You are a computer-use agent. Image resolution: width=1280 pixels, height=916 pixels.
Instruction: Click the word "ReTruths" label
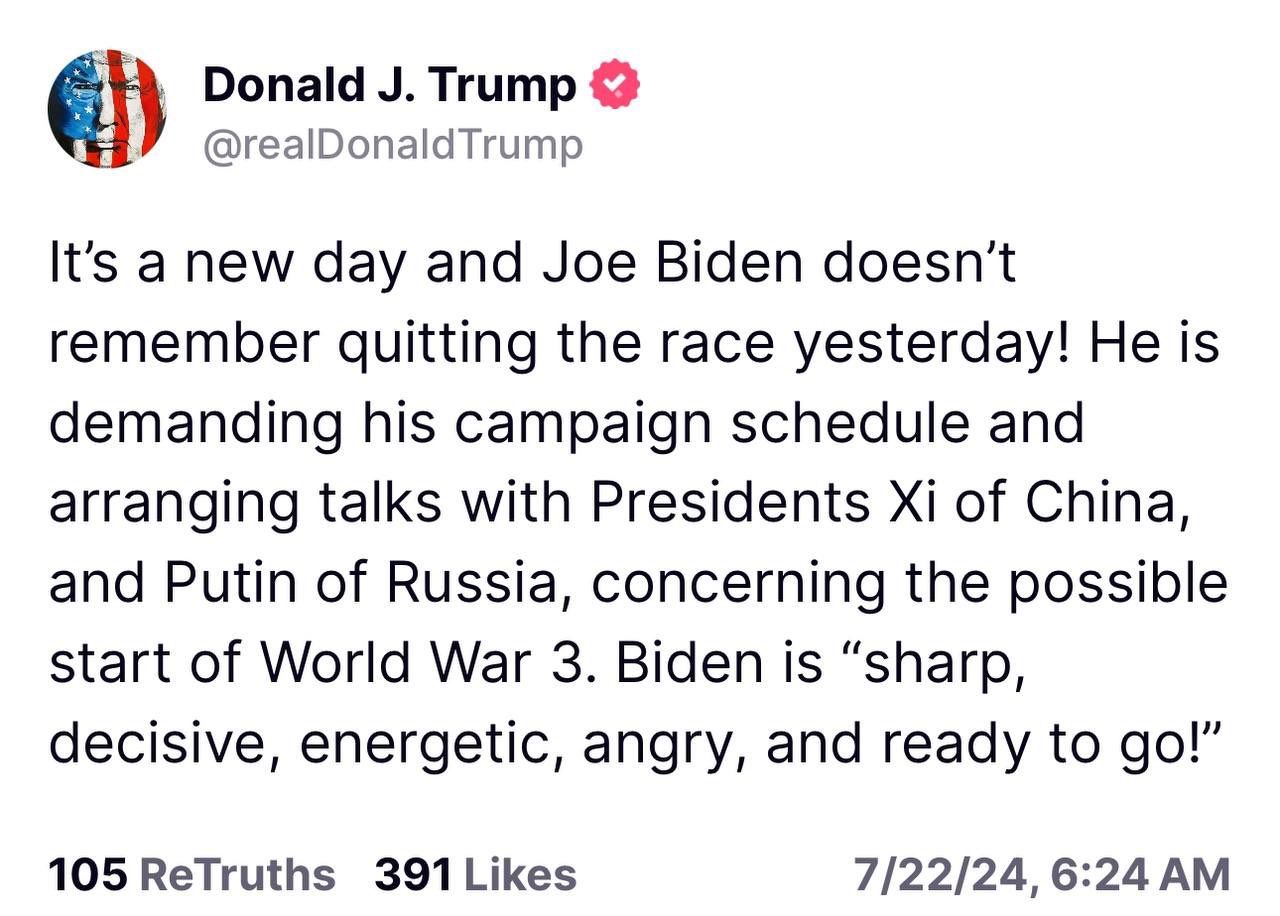(x=237, y=875)
